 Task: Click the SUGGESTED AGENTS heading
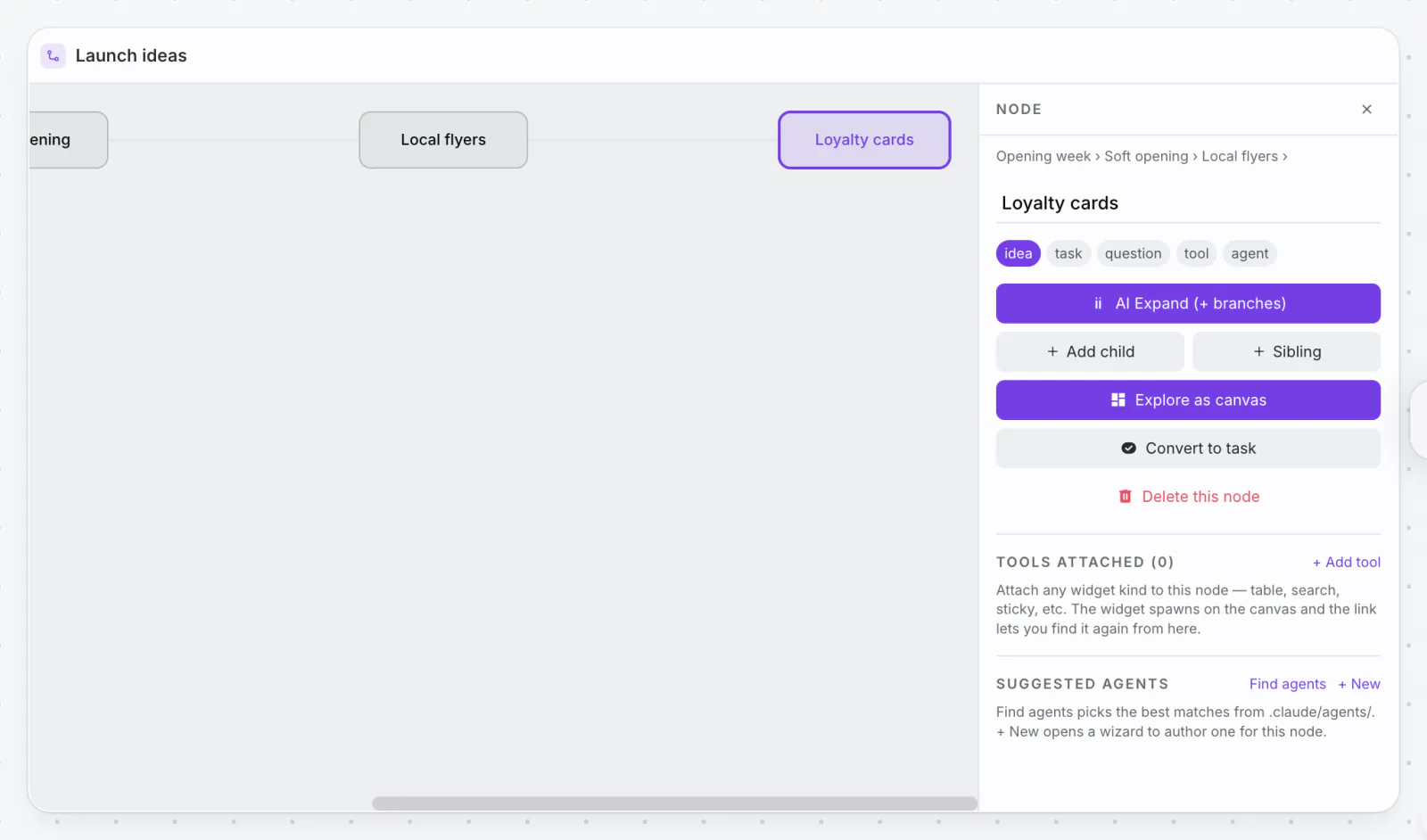(x=1082, y=684)
